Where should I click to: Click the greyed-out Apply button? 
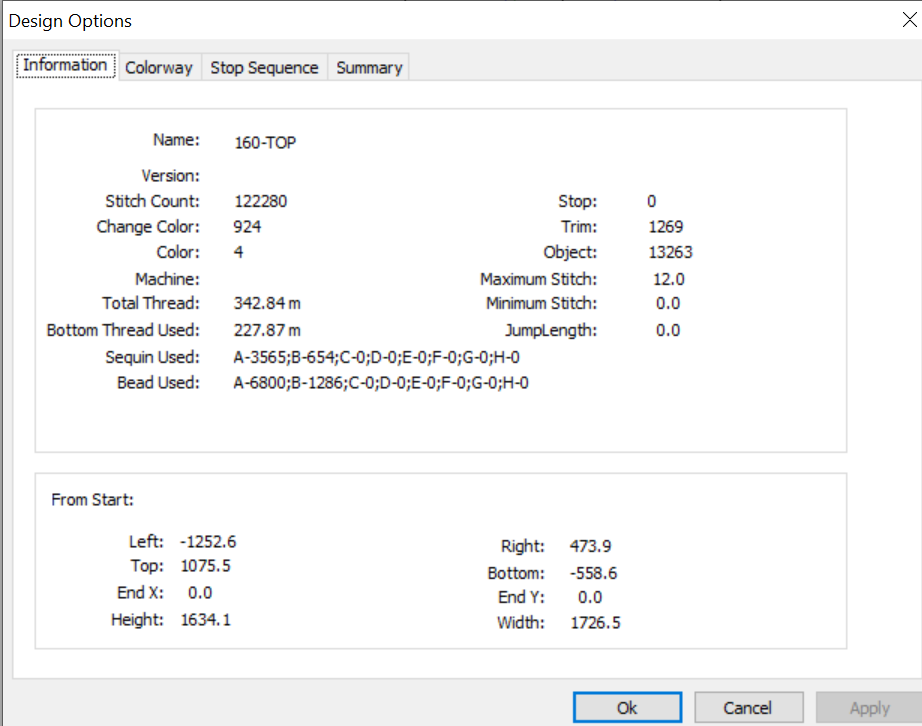pyautogui.click(x=869, y=707)
